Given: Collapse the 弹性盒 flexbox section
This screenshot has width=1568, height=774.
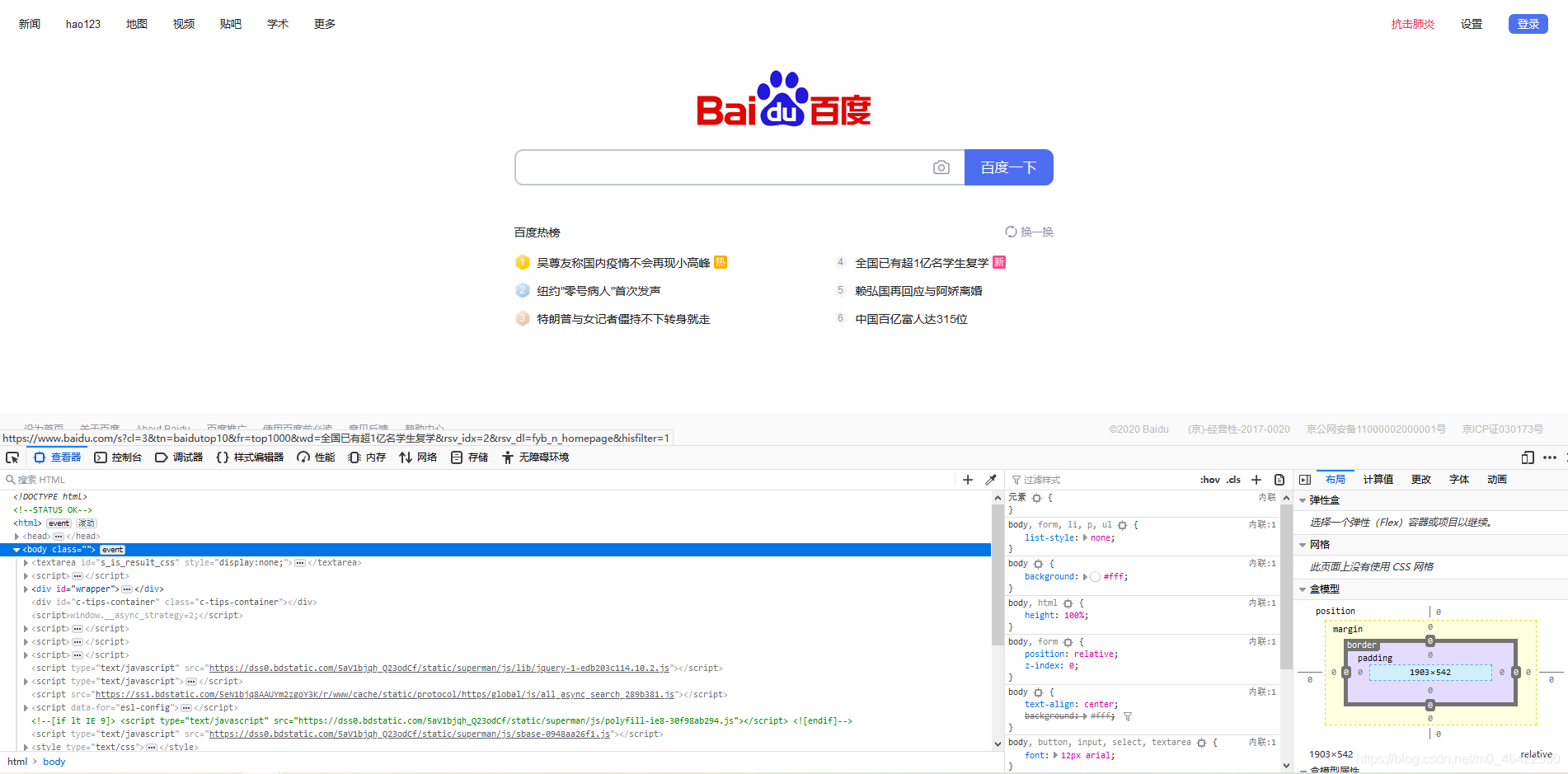Looking at the screenshot, I should pos(1303,500).
